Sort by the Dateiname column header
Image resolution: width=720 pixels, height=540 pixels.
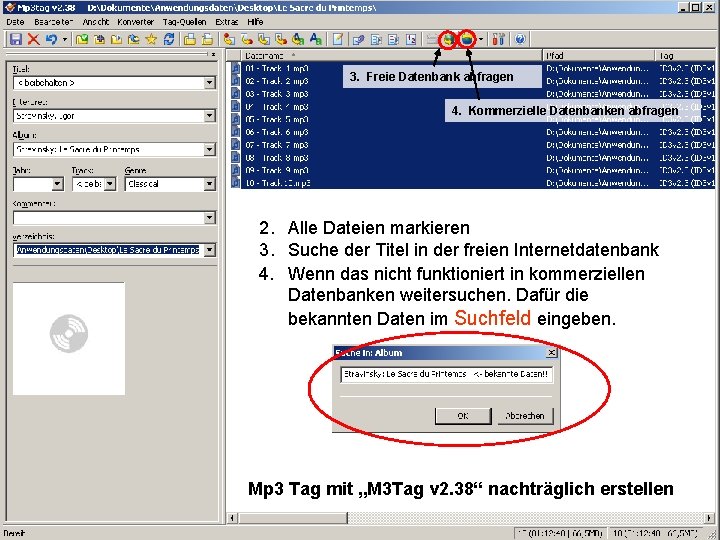392,56
